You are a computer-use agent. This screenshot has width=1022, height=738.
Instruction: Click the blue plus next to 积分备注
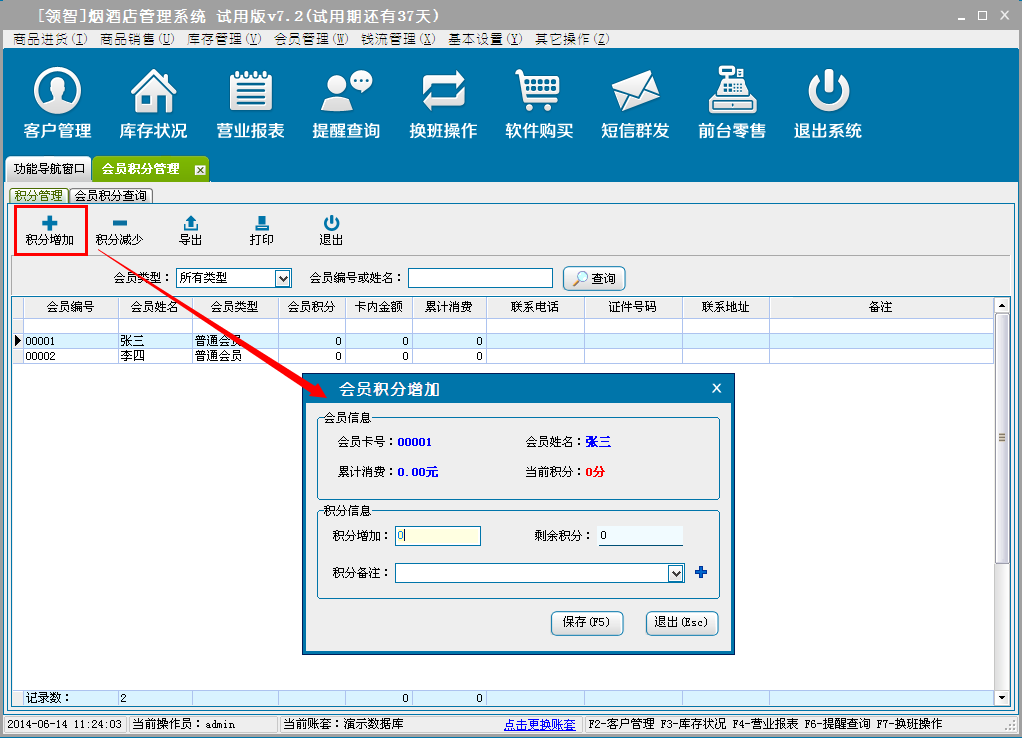click(701, 572)
